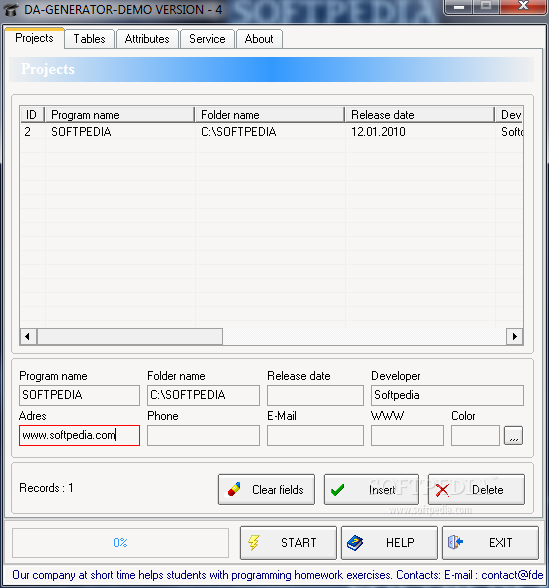Image resolution: width=549 pixels, height=588 pixels.
Task: Click the Release date input field
Action: click(315, 395)
